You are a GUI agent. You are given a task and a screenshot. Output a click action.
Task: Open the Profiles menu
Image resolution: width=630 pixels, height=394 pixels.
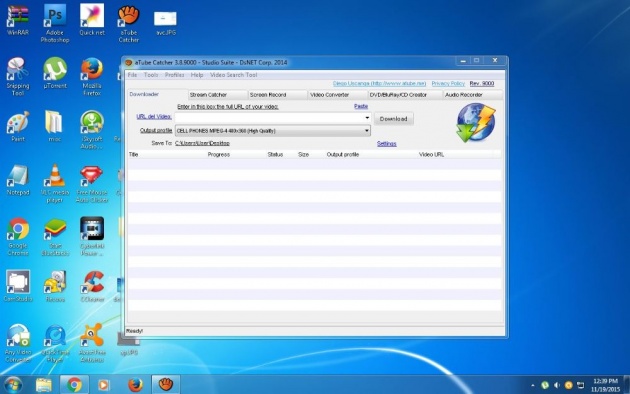pos(174,75)
